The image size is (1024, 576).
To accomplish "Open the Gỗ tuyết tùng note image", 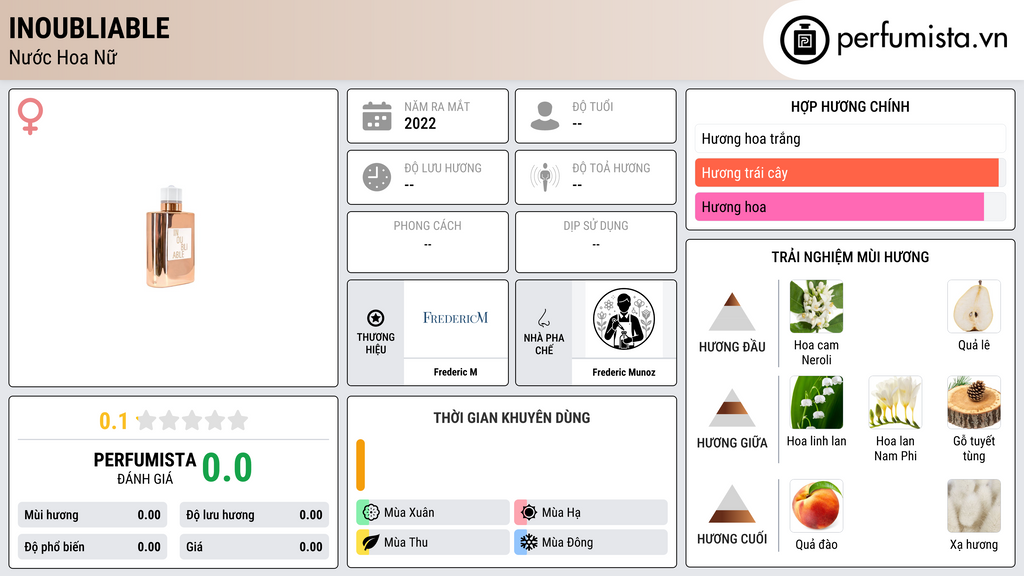I will [x=974, y=402].
